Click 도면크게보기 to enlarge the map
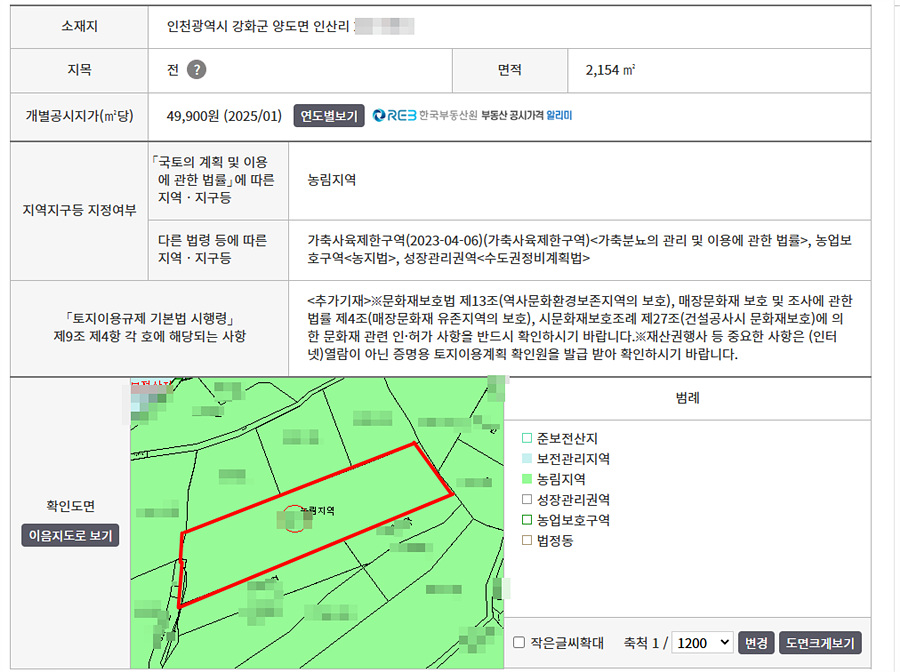Screen dimensions: 900x672 [820, 642]
